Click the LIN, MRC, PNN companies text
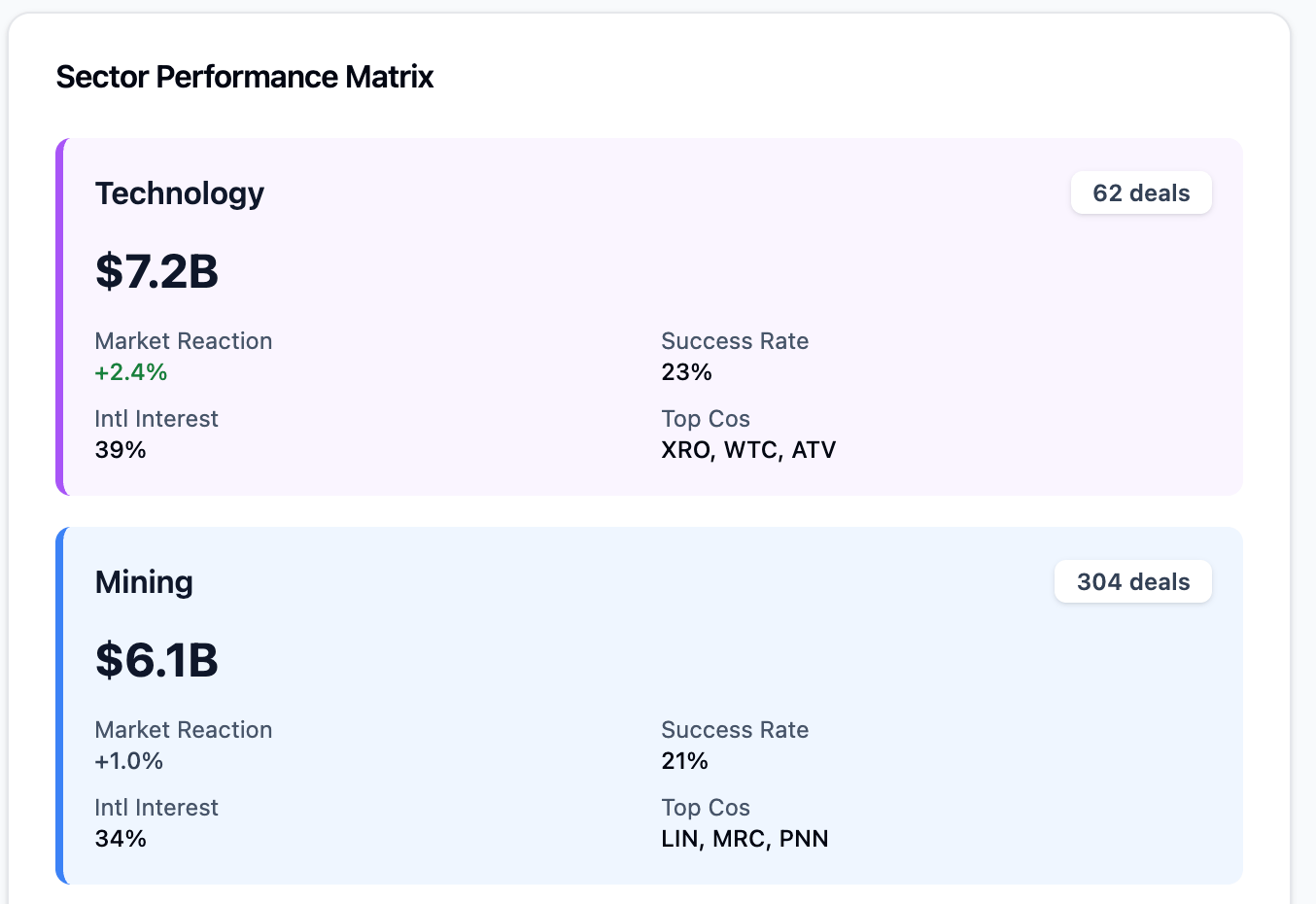The image size is (1316, 904). (745, 839)
